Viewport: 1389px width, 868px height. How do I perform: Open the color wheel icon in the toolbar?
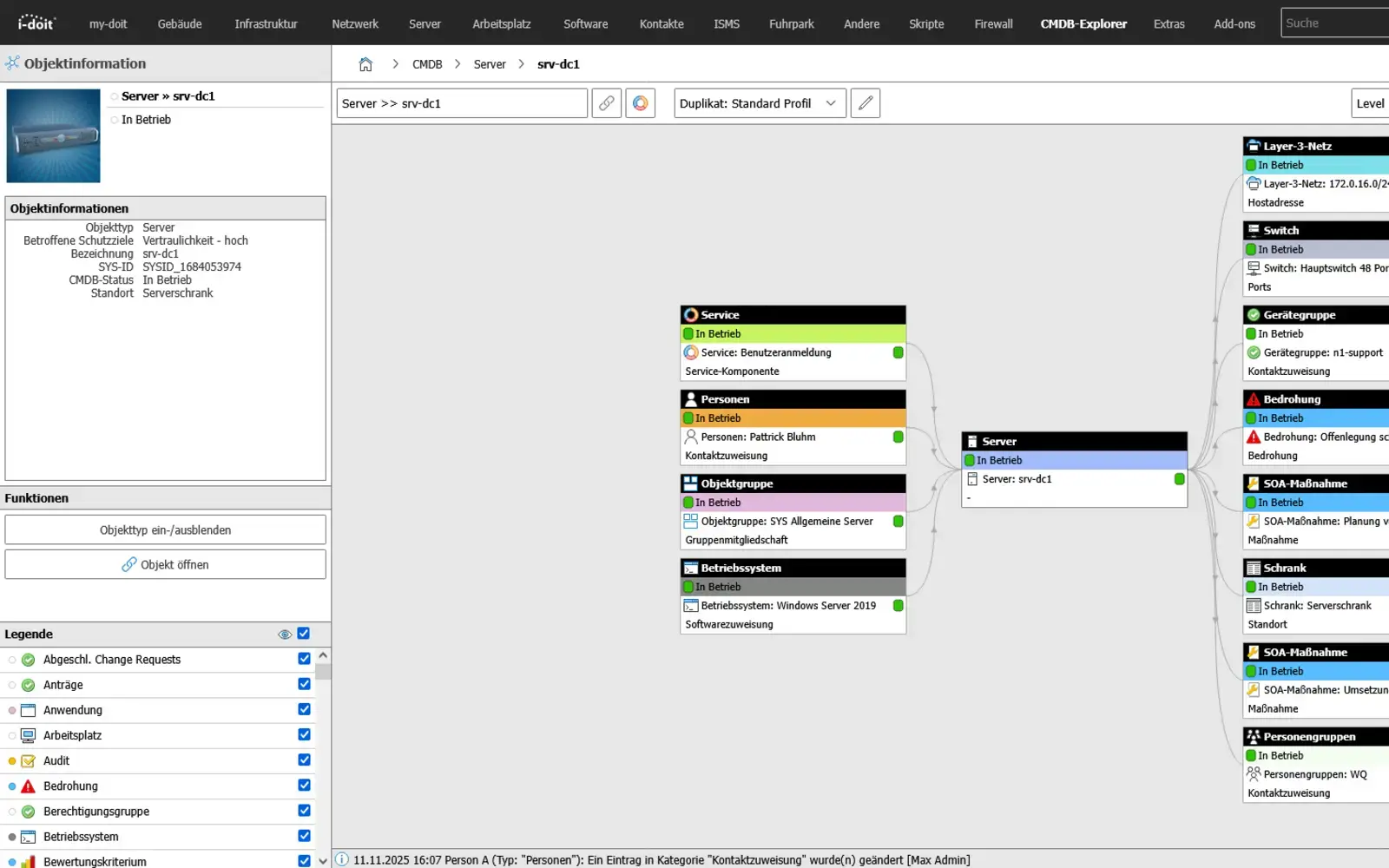click(x=641, y=102)
